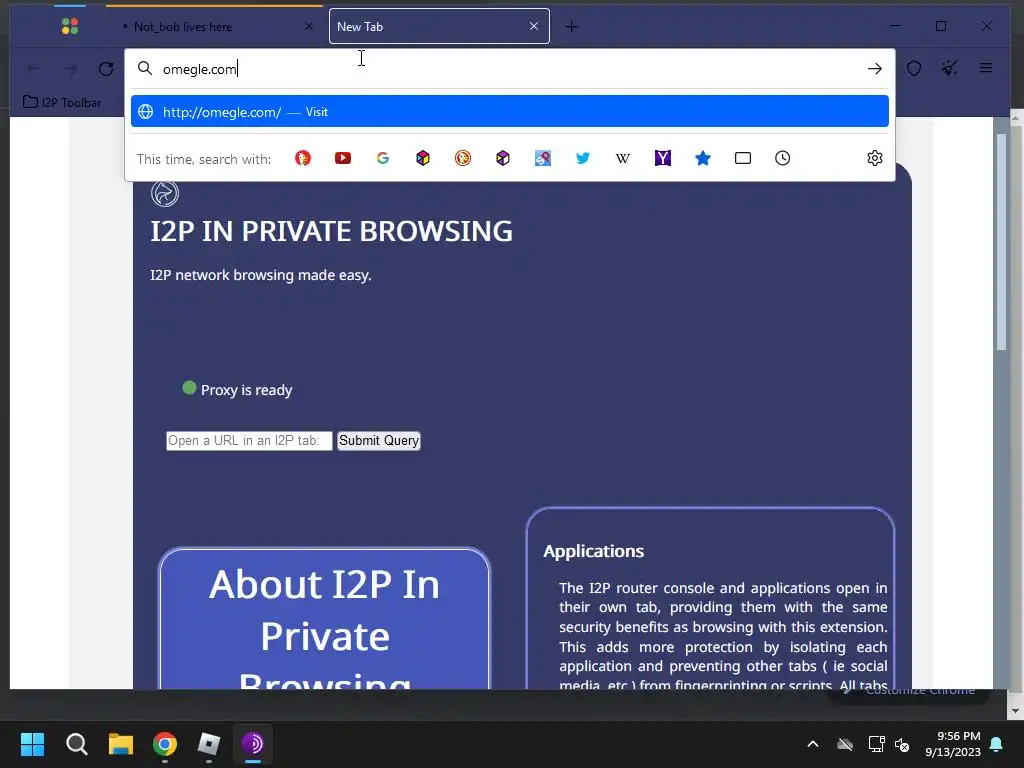
Task: Search with orange-ringed duck engine icon
Action: [x=463, y=158]
